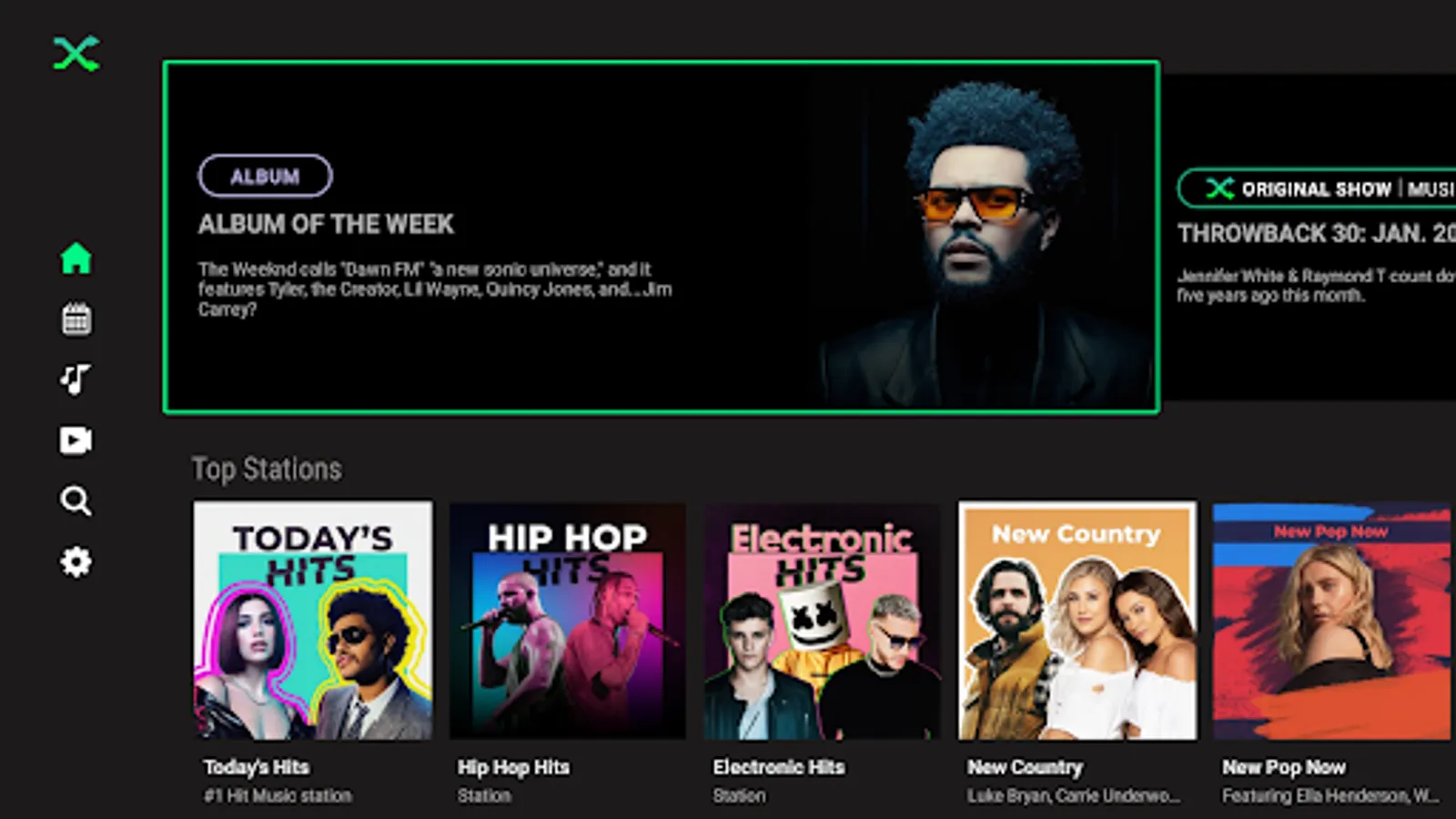Open the search magnifier icon
This screenshot has width=1456, height=819.
pos(76,501)
